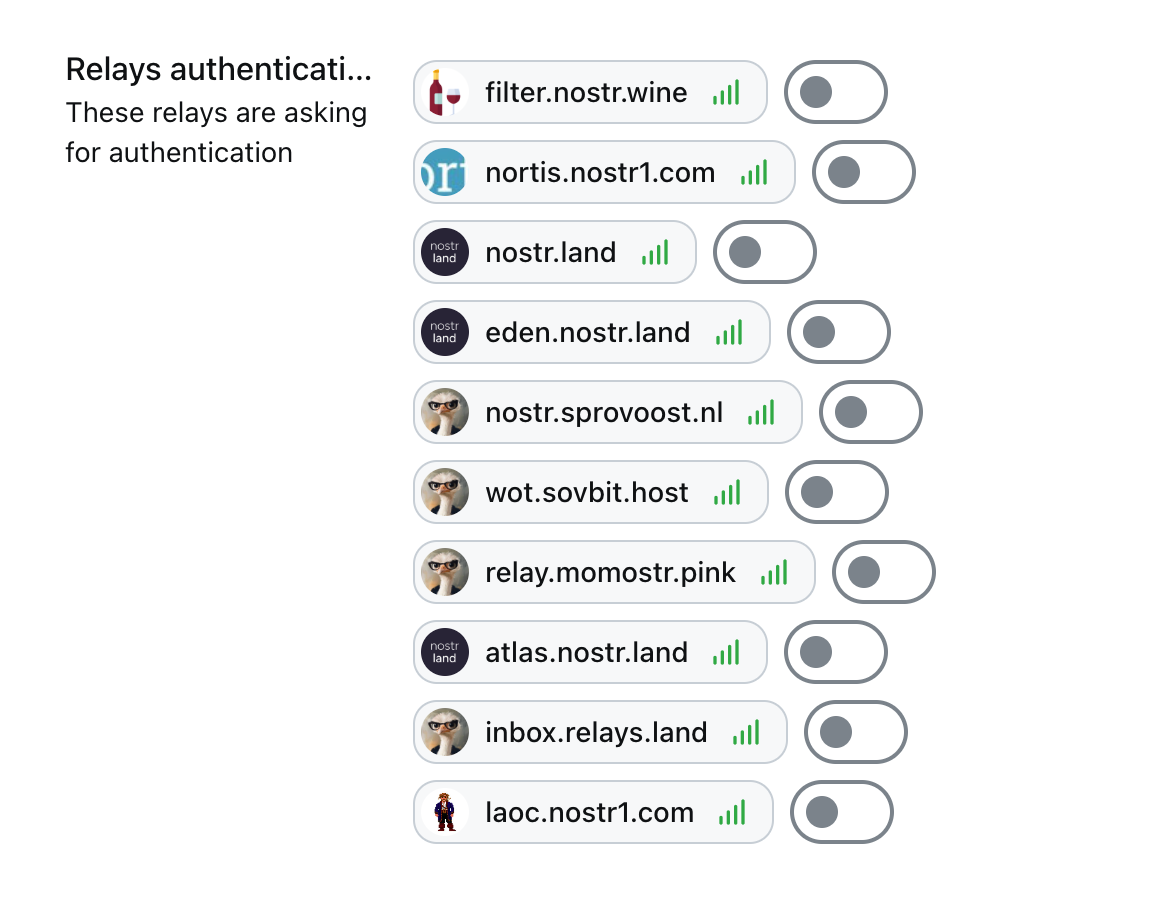Click the atlas.nostr.land relay name

click(x=586, y=652)
